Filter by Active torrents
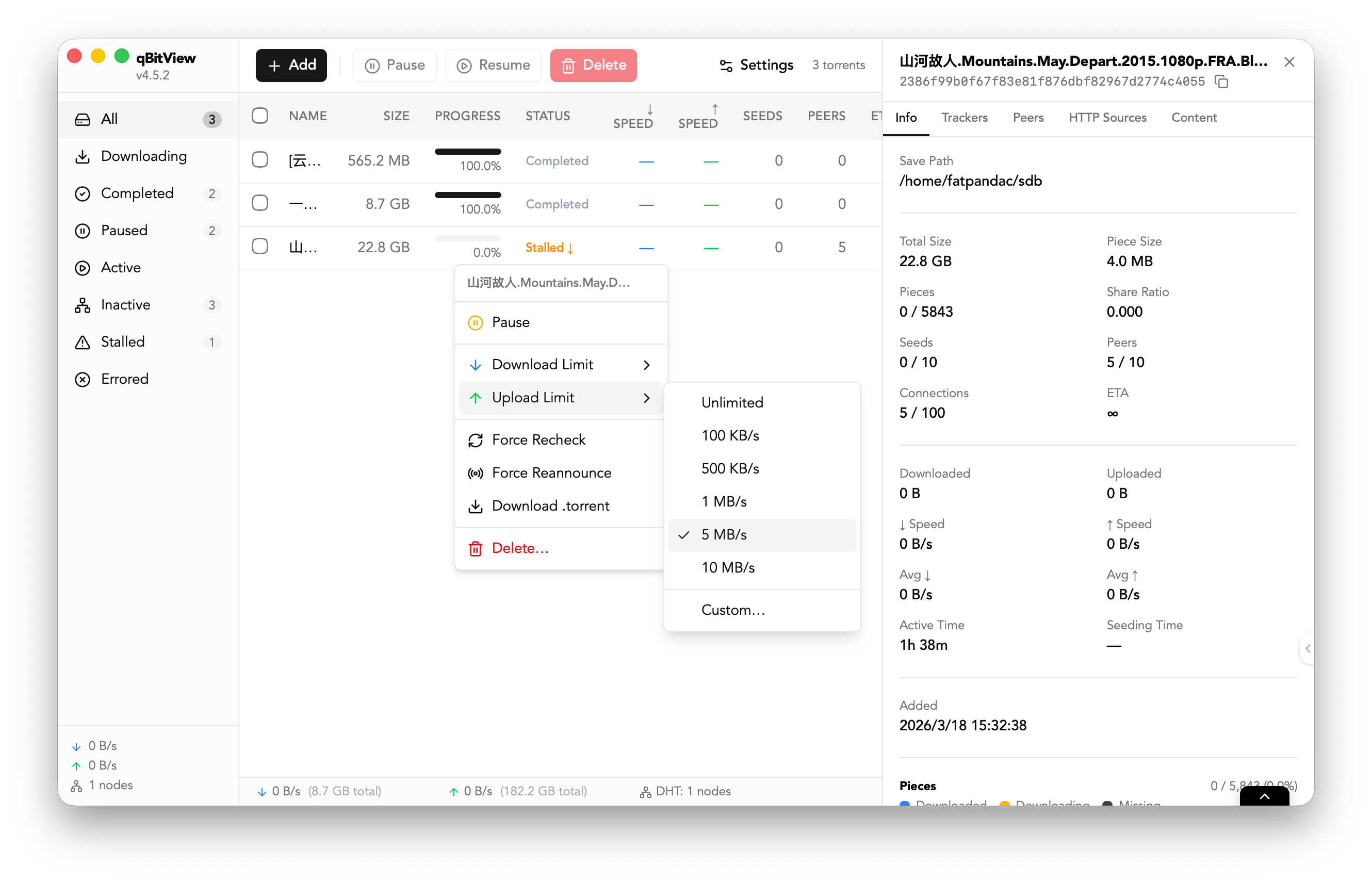The image size is (1372, 882). coord(148,268)
